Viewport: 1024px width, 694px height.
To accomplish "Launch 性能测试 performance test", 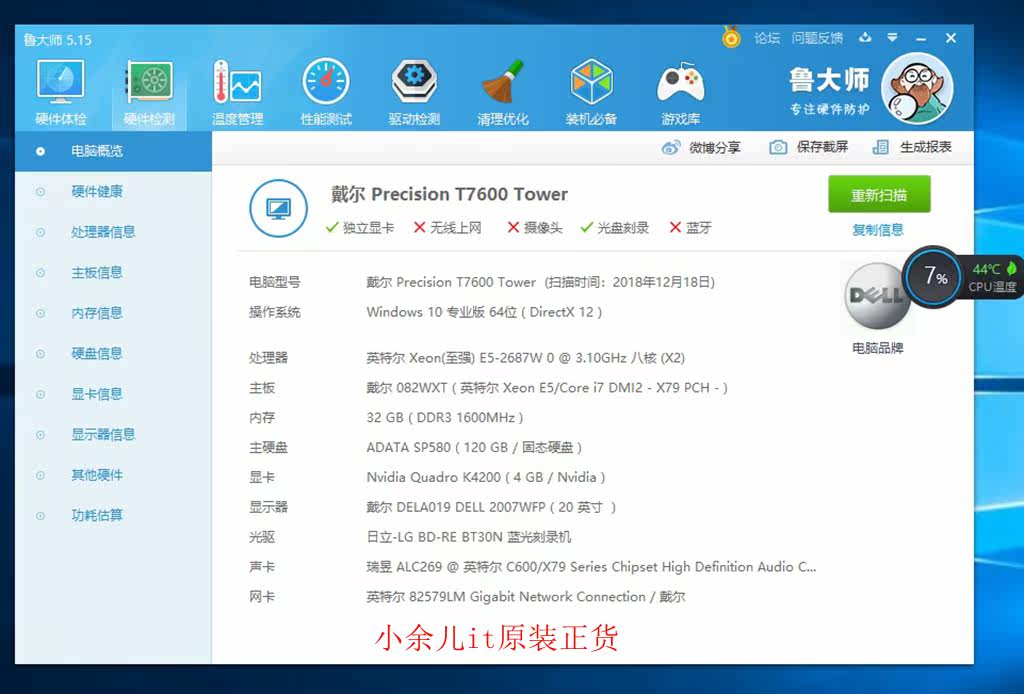I will click(326, 91).
